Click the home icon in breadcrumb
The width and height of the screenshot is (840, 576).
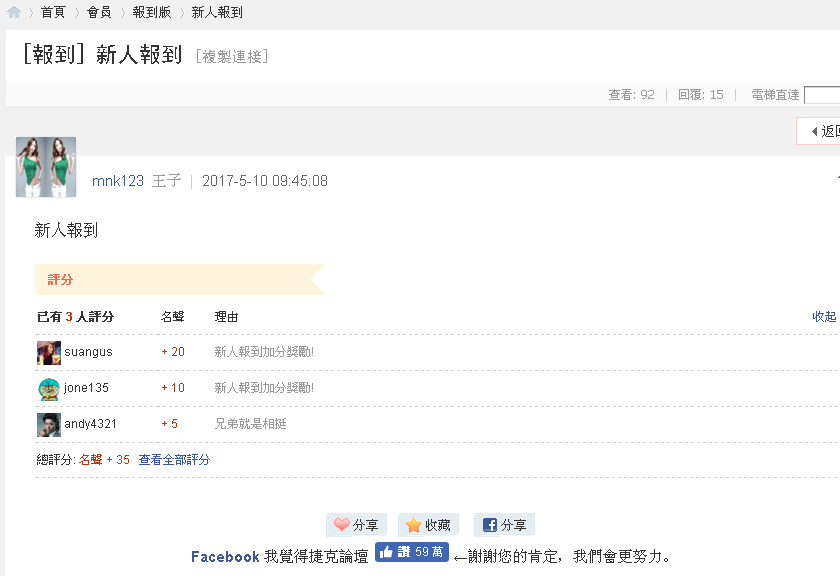tap(14, 12)
